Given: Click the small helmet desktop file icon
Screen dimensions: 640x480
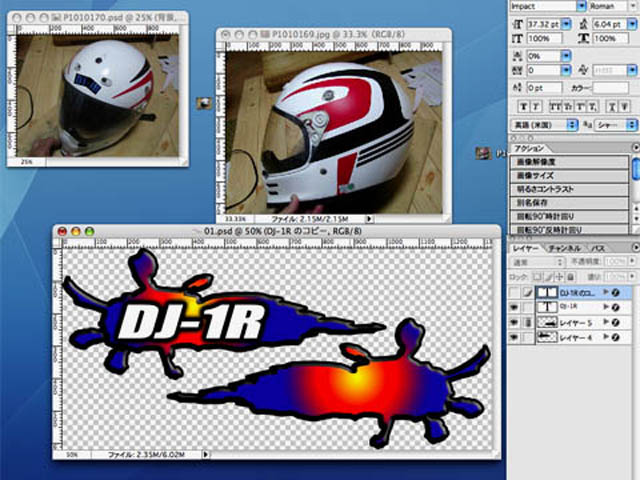Looking at the screenshot, I should tap(204, 103).
